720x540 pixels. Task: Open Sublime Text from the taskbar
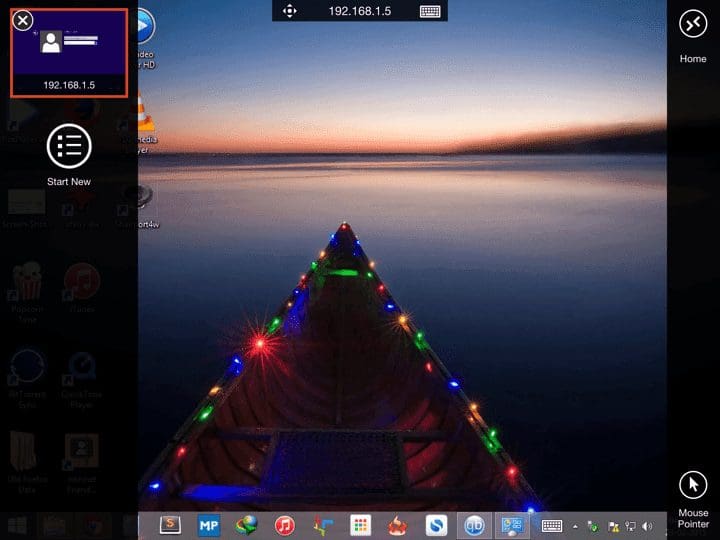click(170, 525)
